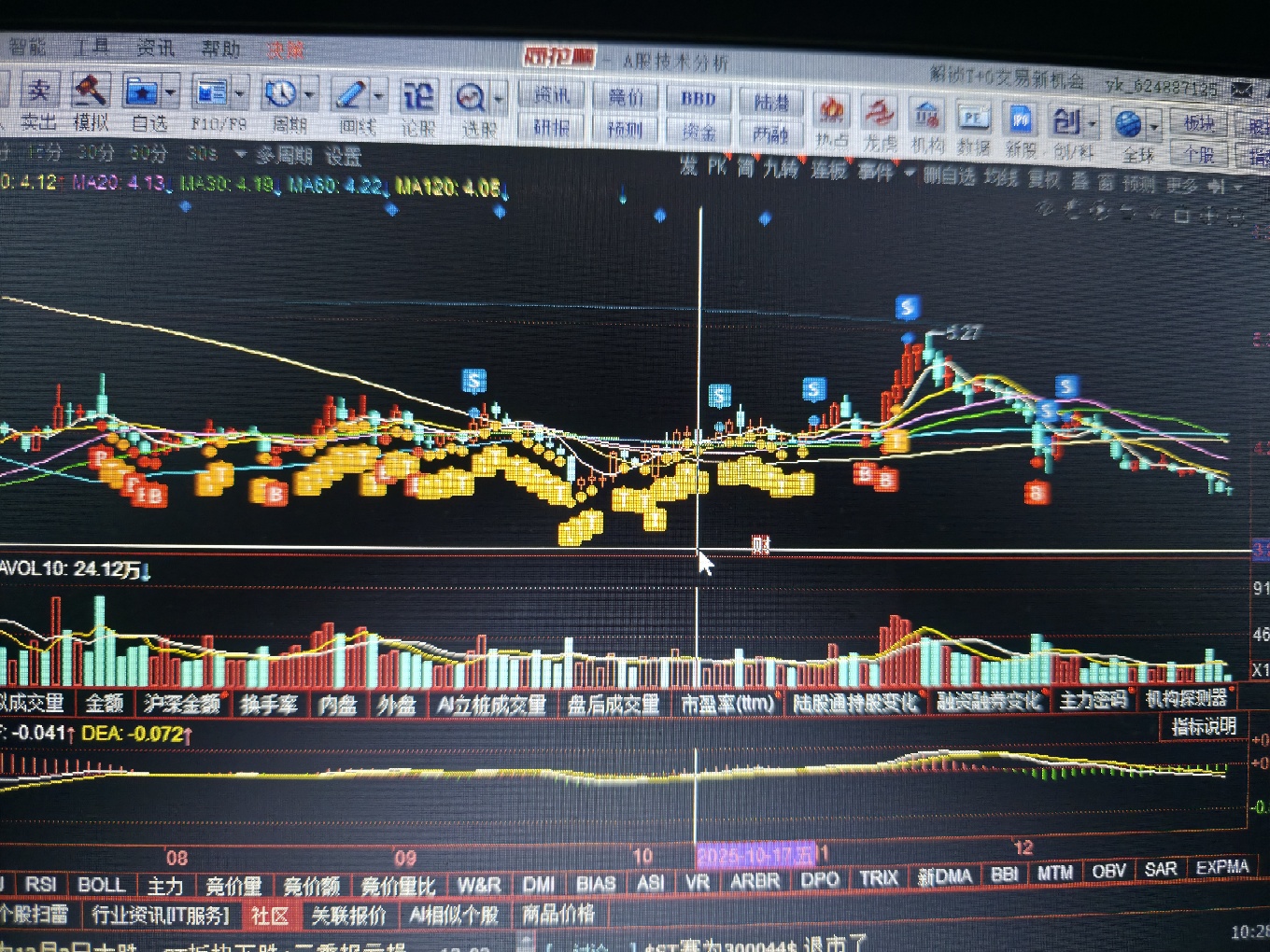Click the 设置 settings link beside 多周期
Screen dimensions: 1270x952
[x=343, y=156]
